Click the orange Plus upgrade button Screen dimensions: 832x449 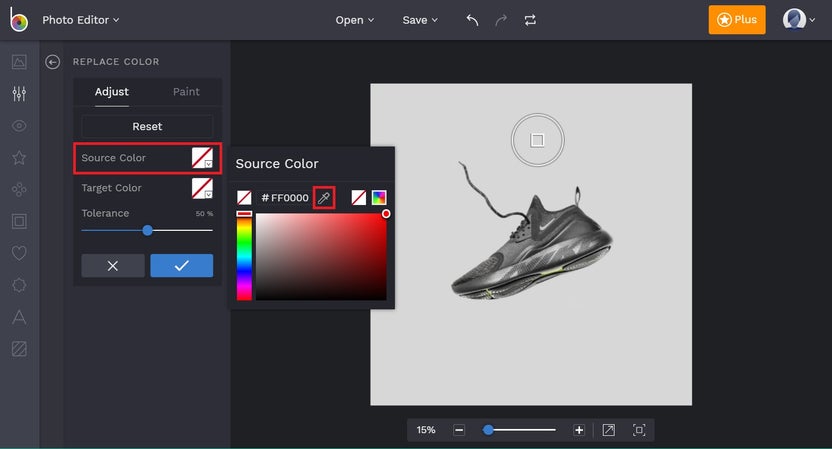737,20
